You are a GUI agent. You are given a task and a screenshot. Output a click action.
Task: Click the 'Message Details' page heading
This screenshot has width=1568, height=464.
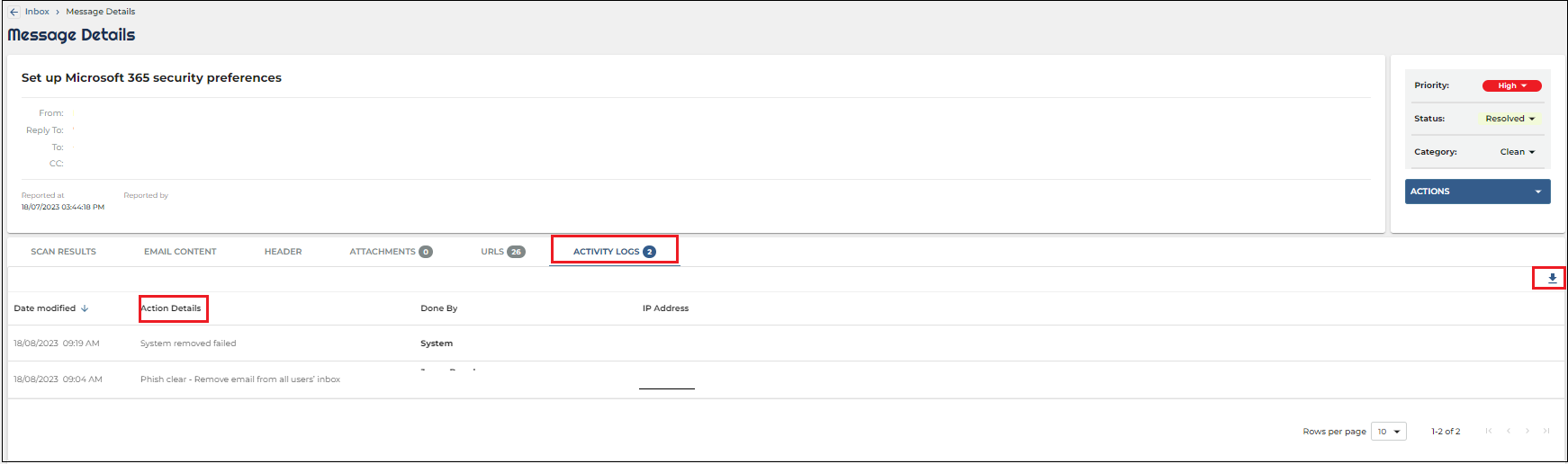[71, 35]
